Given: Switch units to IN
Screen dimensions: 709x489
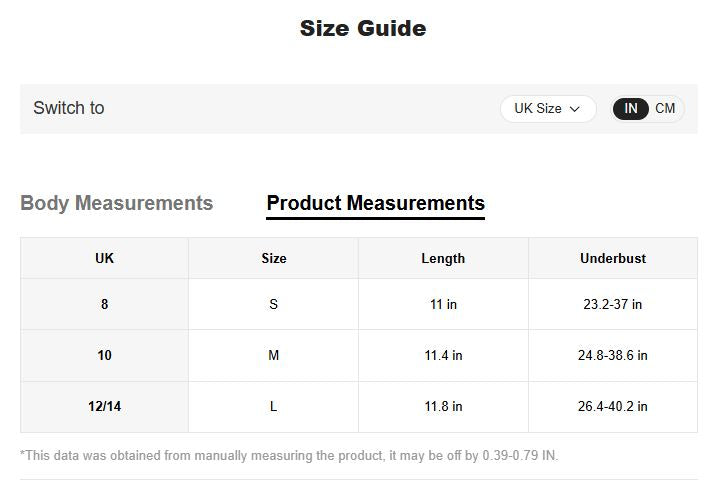Looking at the screenshot, I should point(631,109).
